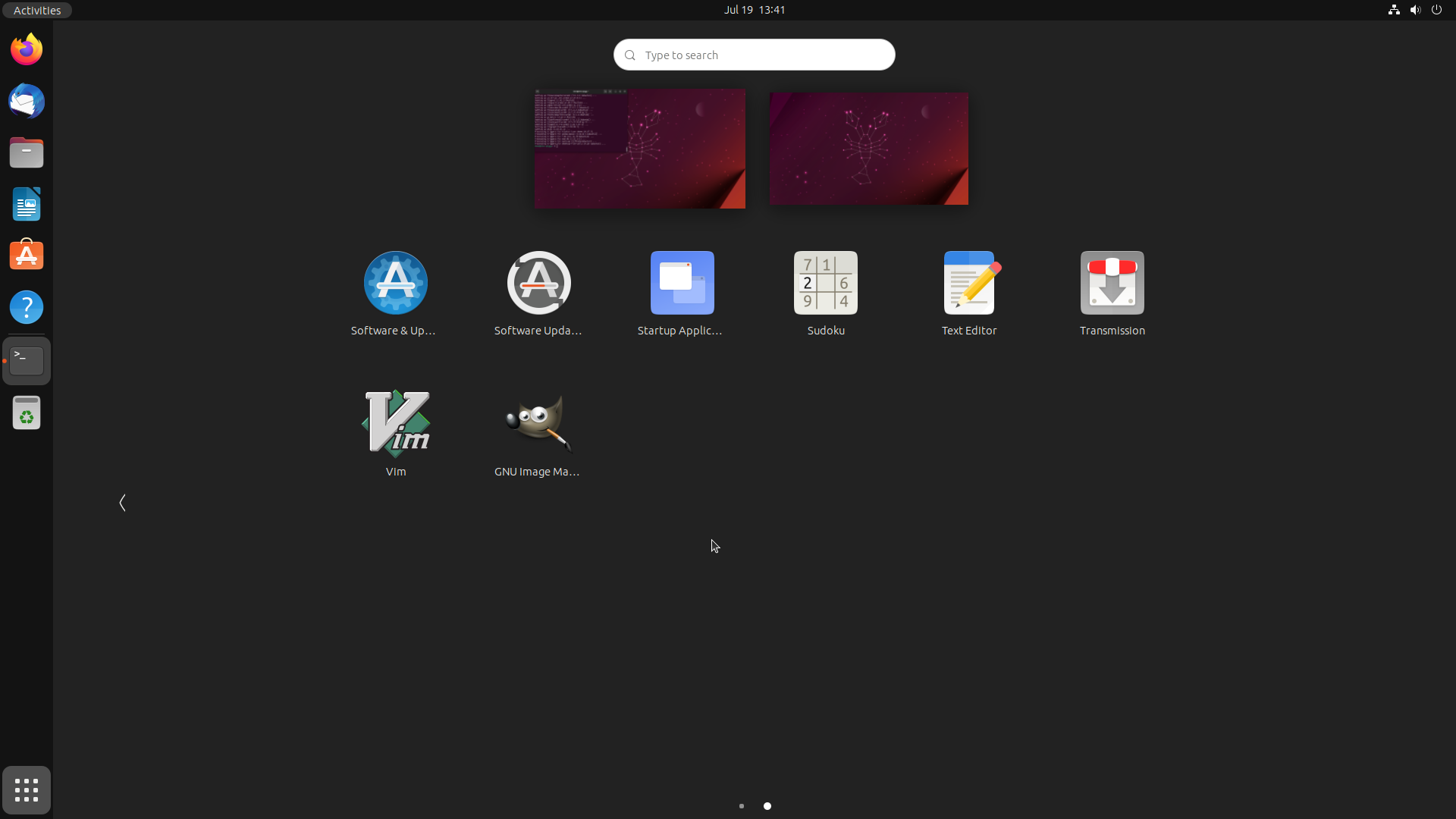Launch Software & Updates settings

(396, 283)
